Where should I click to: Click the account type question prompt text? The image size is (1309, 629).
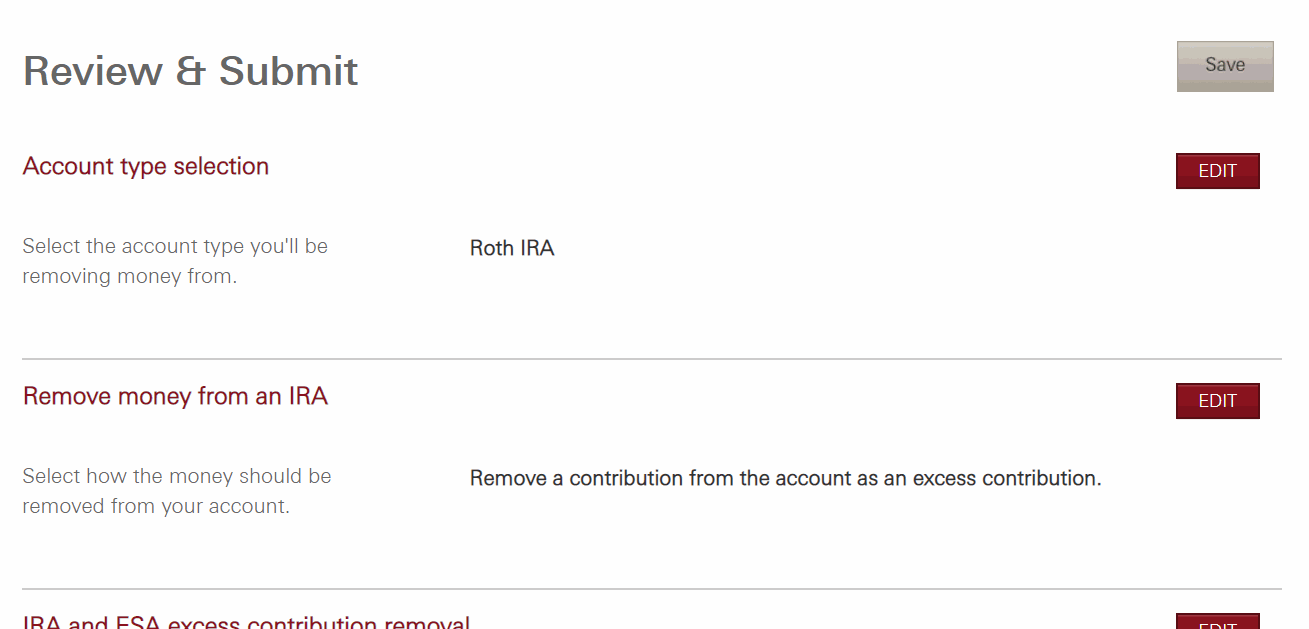tap(175, 260)
